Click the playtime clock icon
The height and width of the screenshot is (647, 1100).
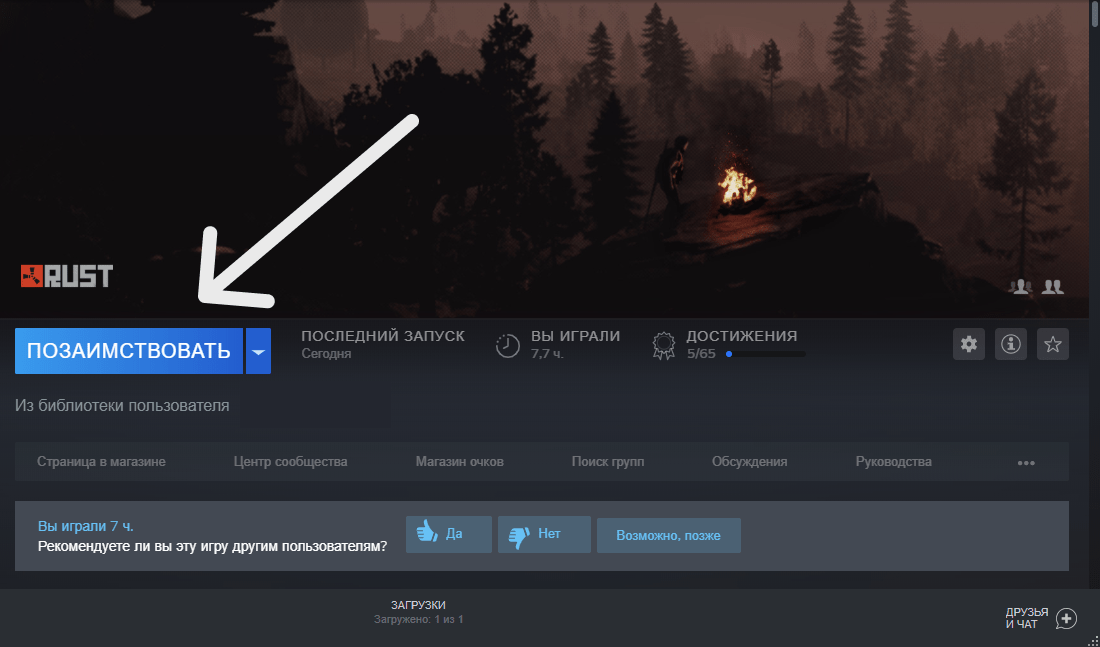507,345
